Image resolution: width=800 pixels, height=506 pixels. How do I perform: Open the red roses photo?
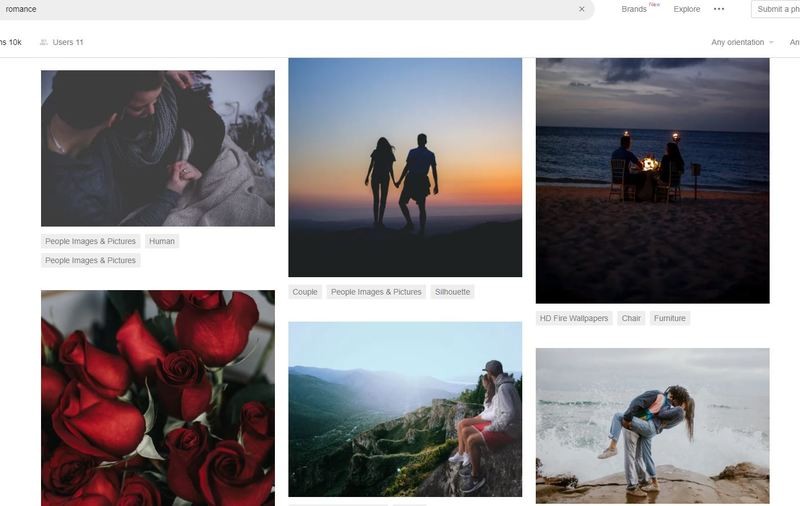157,398
